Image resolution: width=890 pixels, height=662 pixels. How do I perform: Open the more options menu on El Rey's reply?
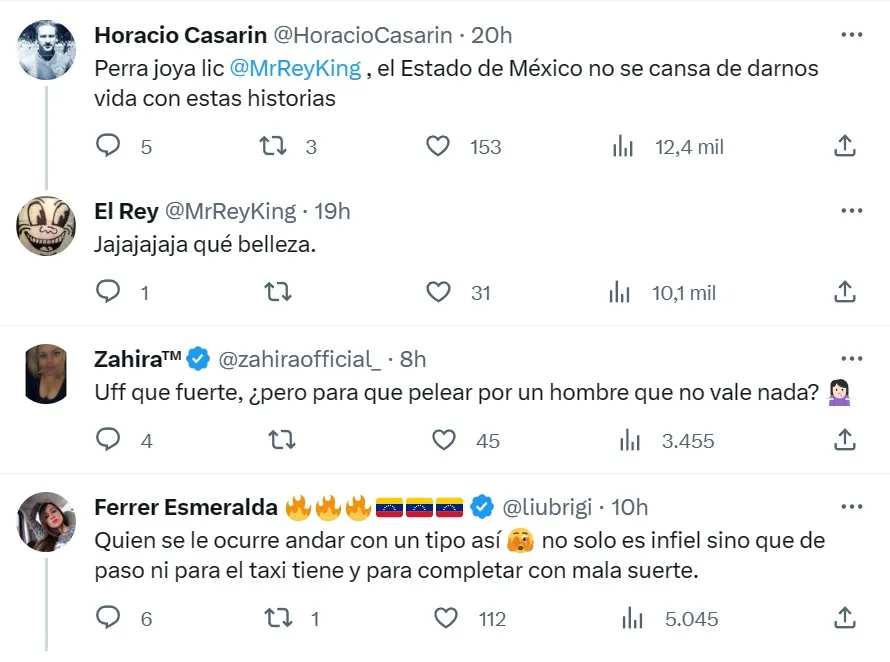click(852, 210)
